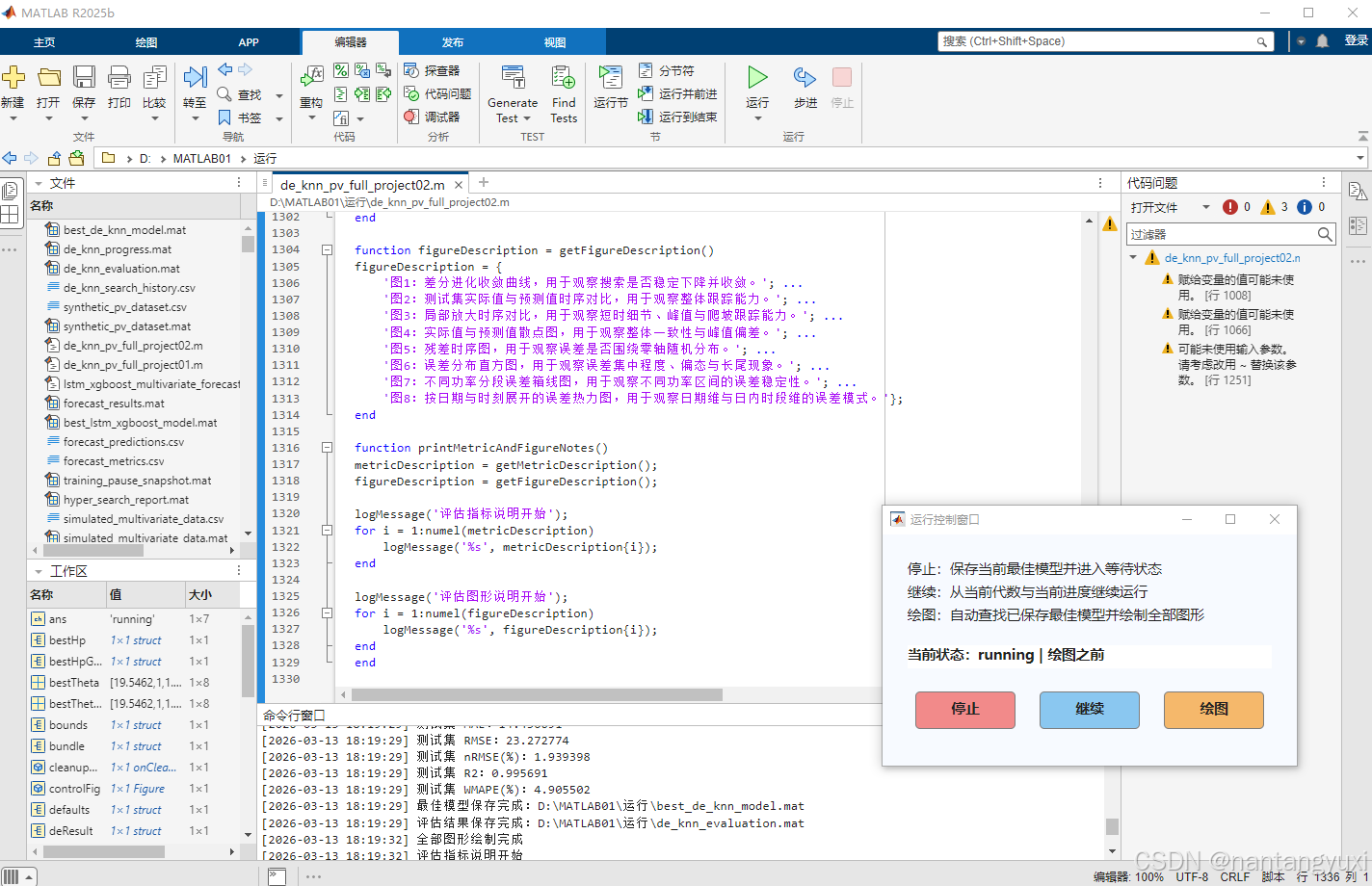The image size is (1372, 886).
Task: Open the 运行 (Run) dropdown arrow
Action: [x=757, y=118]
